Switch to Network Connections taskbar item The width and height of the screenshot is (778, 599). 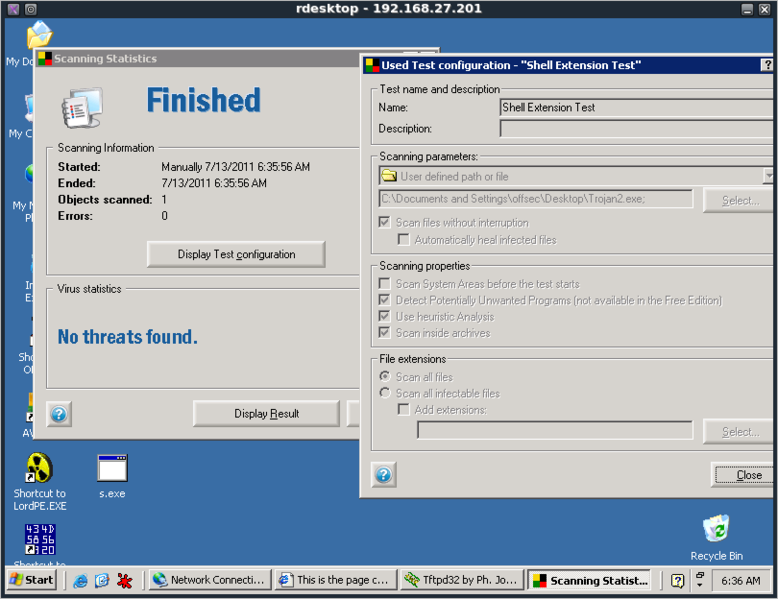click(208, 580)
